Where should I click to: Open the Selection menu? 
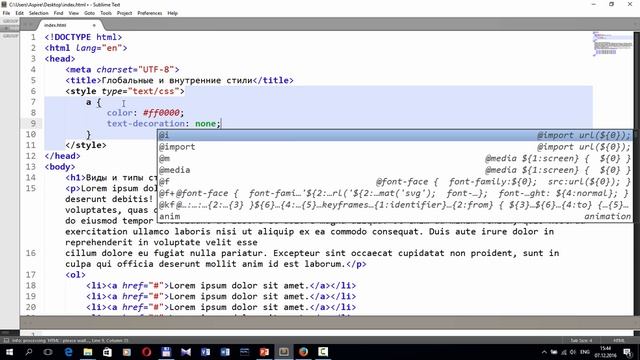point(38,13)
